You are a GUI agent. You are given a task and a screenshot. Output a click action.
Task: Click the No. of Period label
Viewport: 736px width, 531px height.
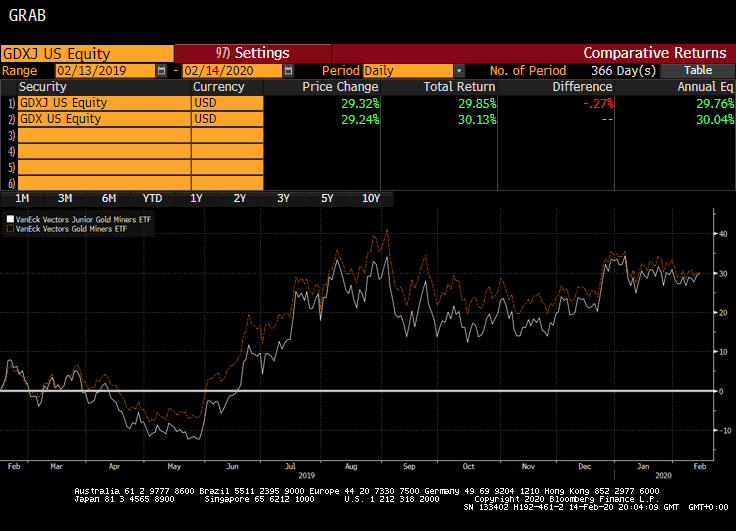[528, 70]
